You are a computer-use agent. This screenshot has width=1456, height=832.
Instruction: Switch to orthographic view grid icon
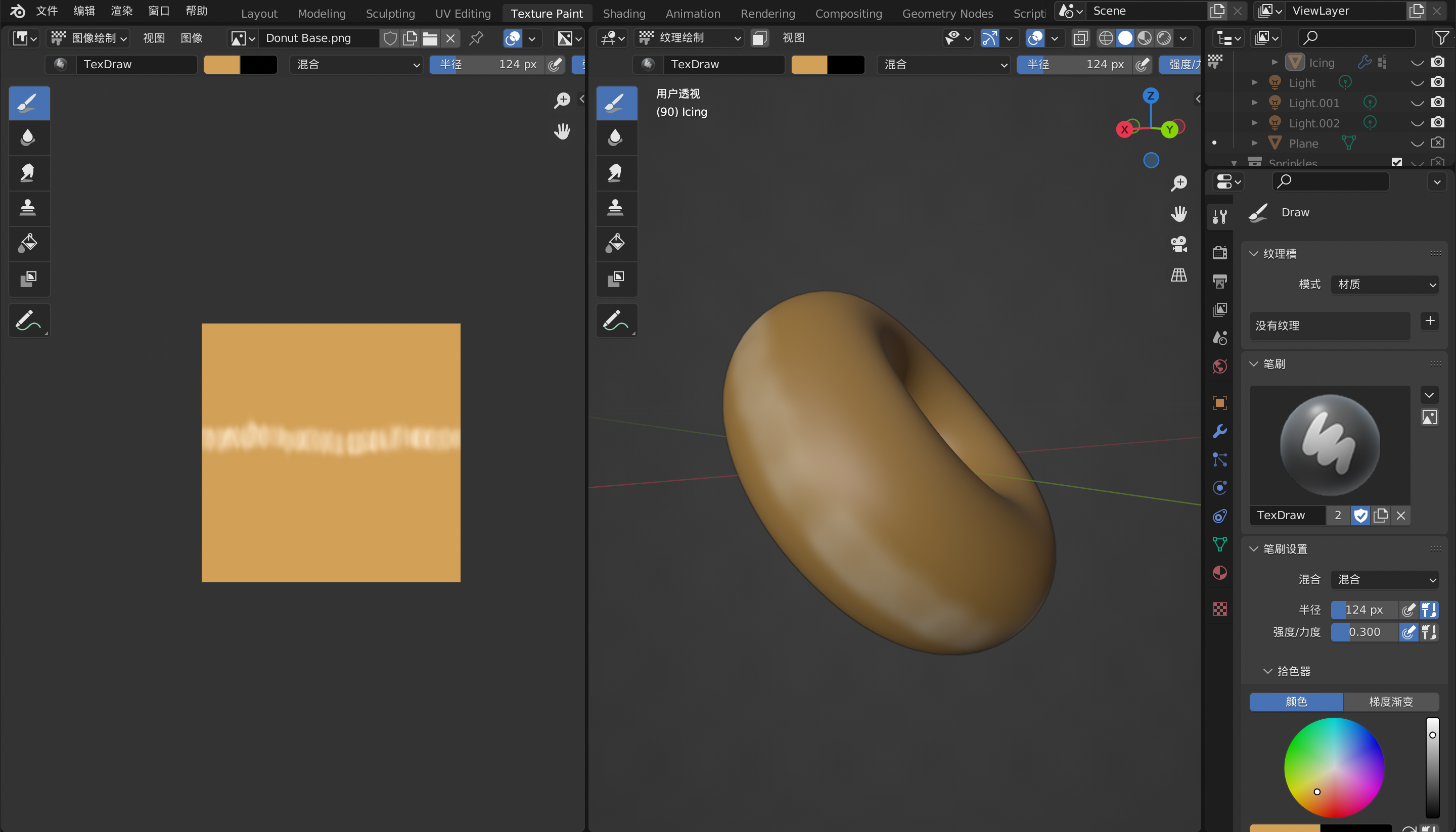tap(1178, 275)
